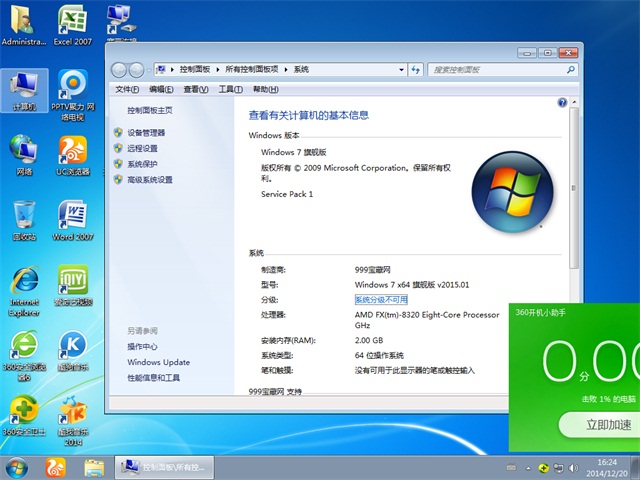Click 立即加速 button in 360 popup
Image resolution: width=640 pixels, height=480 pixels.
(x=599, y=425)
